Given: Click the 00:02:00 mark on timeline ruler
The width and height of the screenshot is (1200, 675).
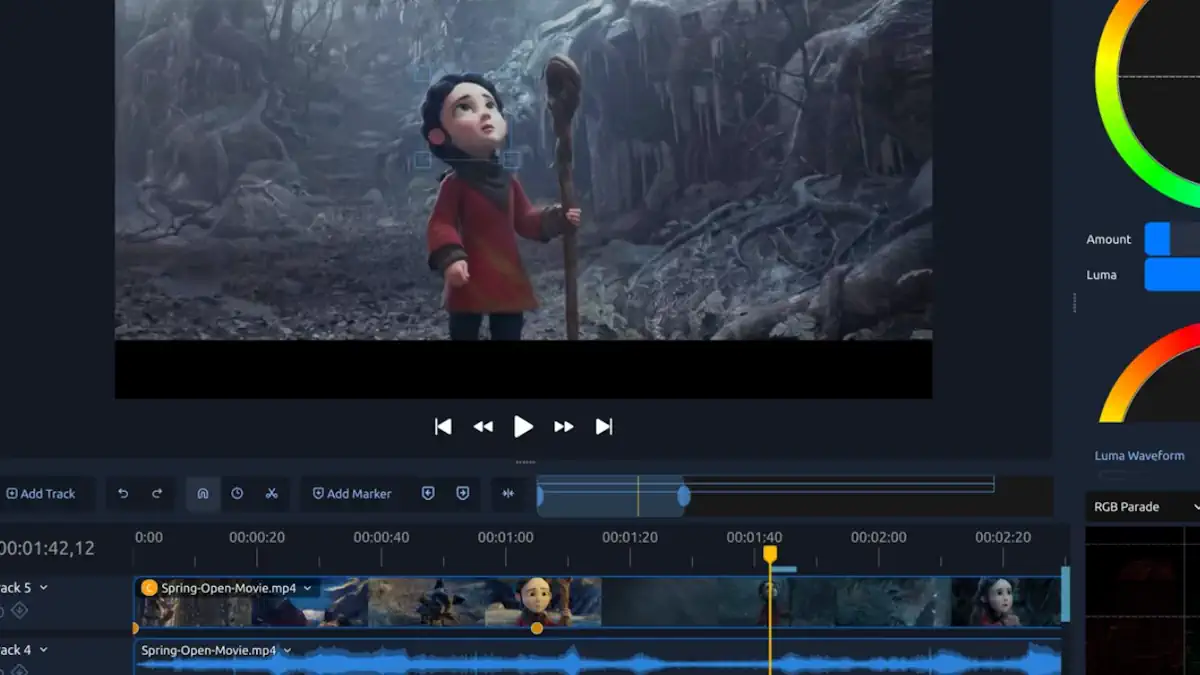Looking at the screenshot, I should coord(879,537).
